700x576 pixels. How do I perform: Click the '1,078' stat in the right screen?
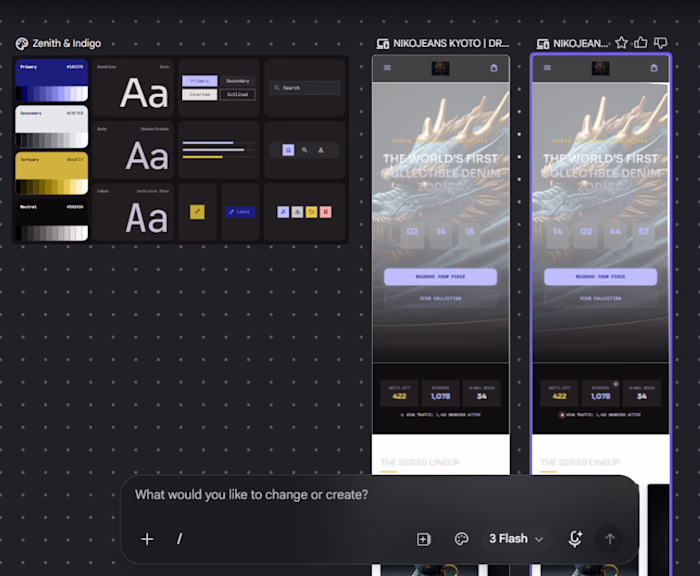(600, 396)
